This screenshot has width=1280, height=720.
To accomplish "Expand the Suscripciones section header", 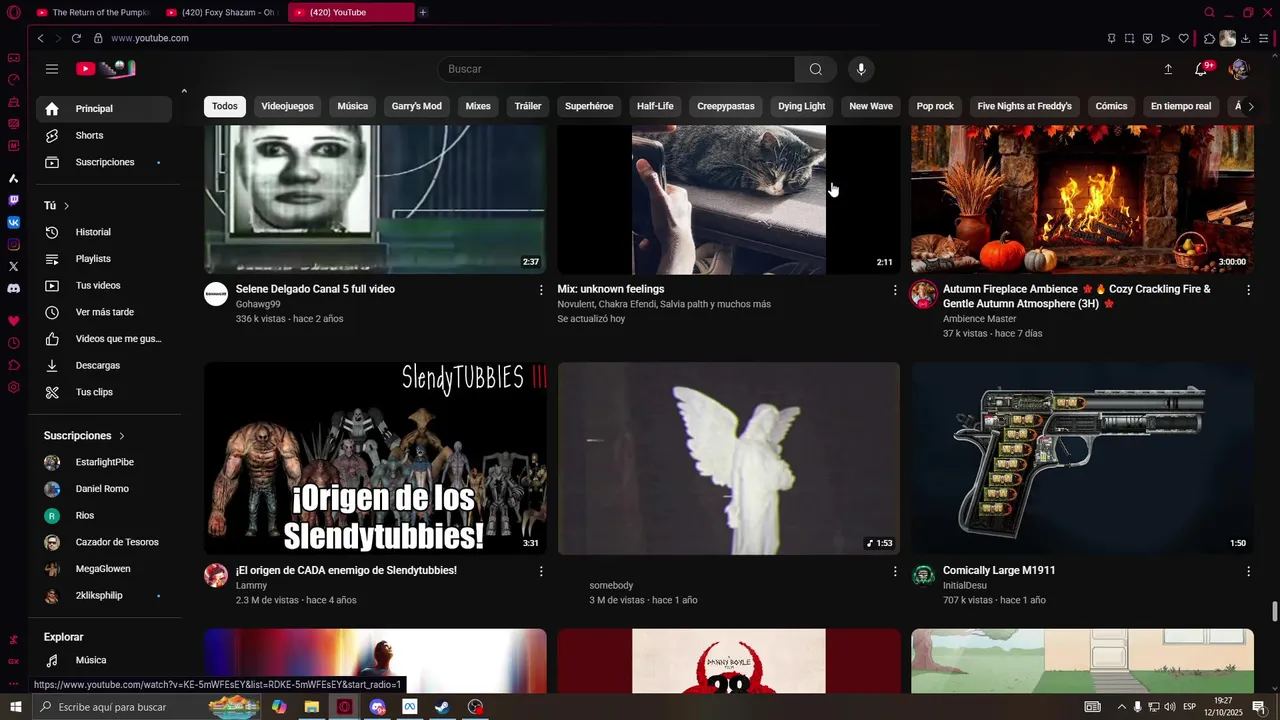I will point(85,436).
